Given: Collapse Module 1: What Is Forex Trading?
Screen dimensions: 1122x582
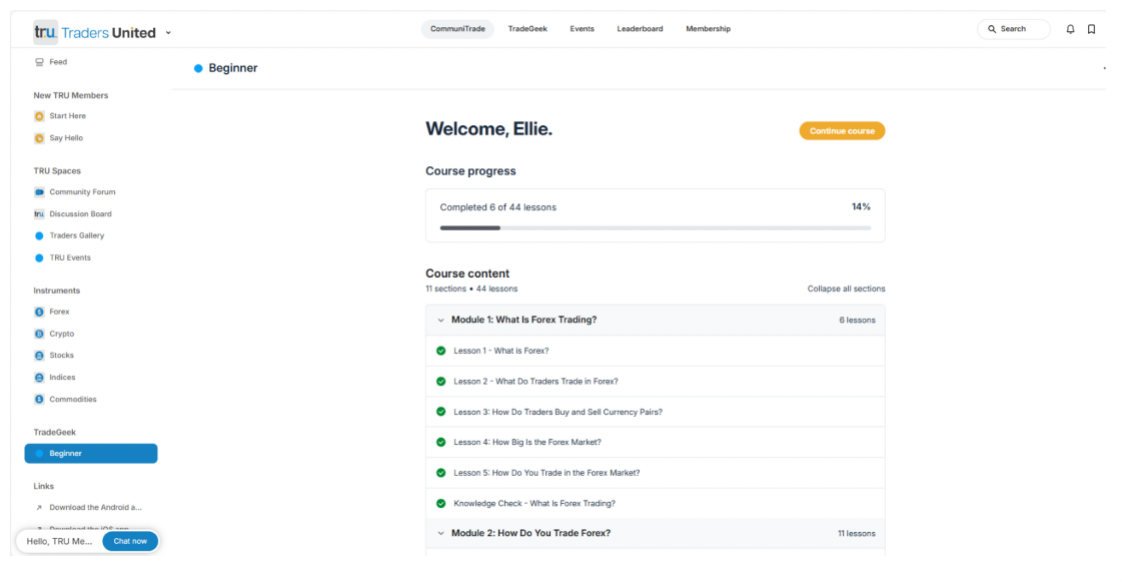Looking at the screenshot, I should click(x=441, y=320).
